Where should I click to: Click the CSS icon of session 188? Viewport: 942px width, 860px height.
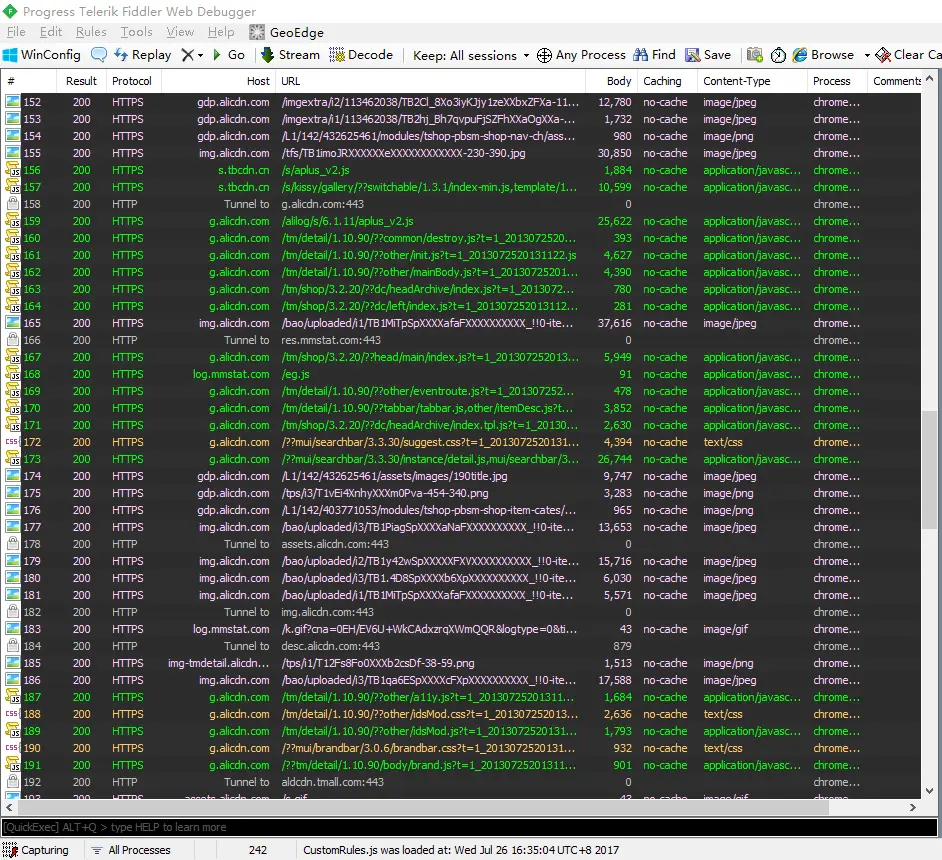click(12, 714)
